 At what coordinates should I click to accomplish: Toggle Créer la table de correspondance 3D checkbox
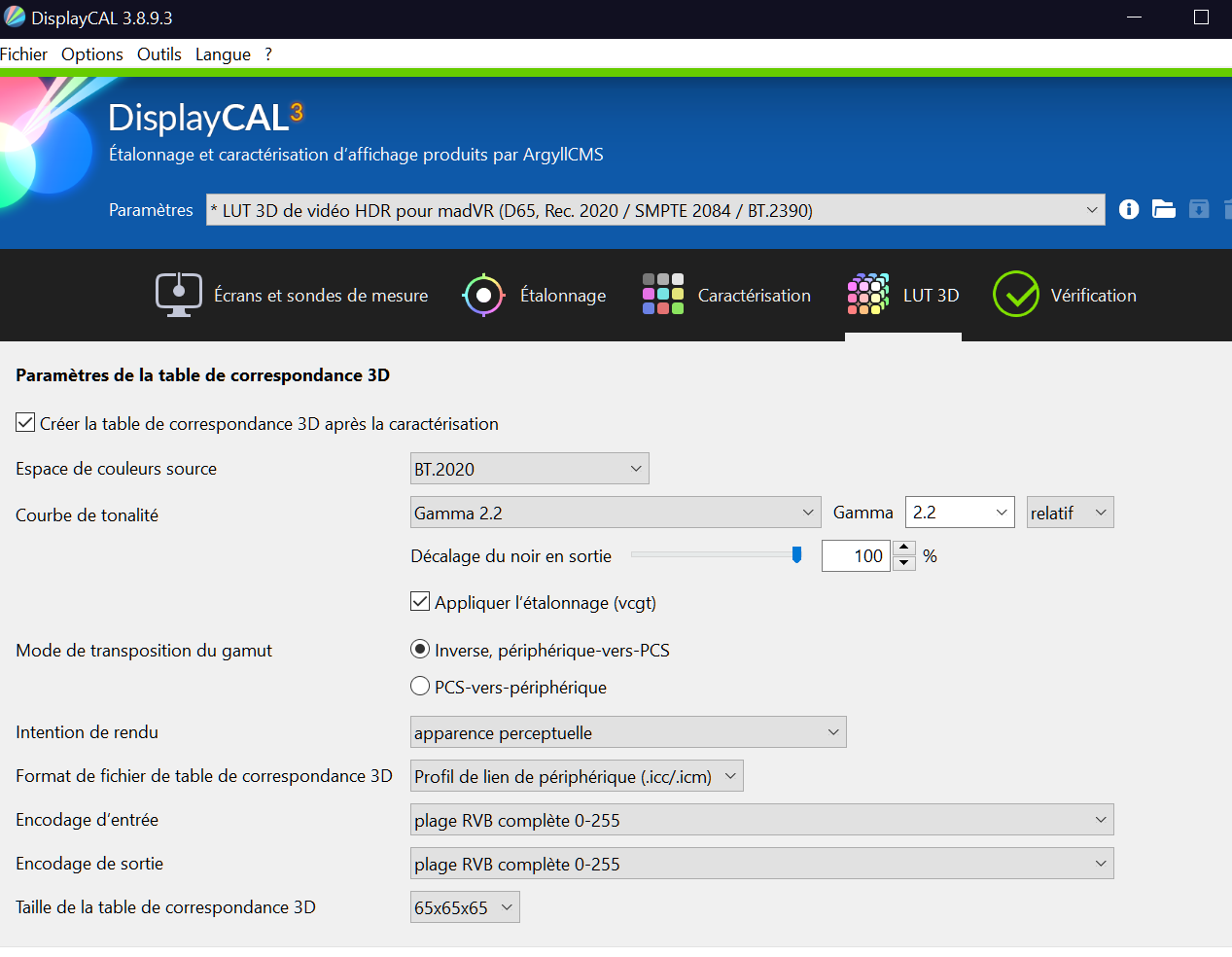pyautogui.click(x=25, y=423)
